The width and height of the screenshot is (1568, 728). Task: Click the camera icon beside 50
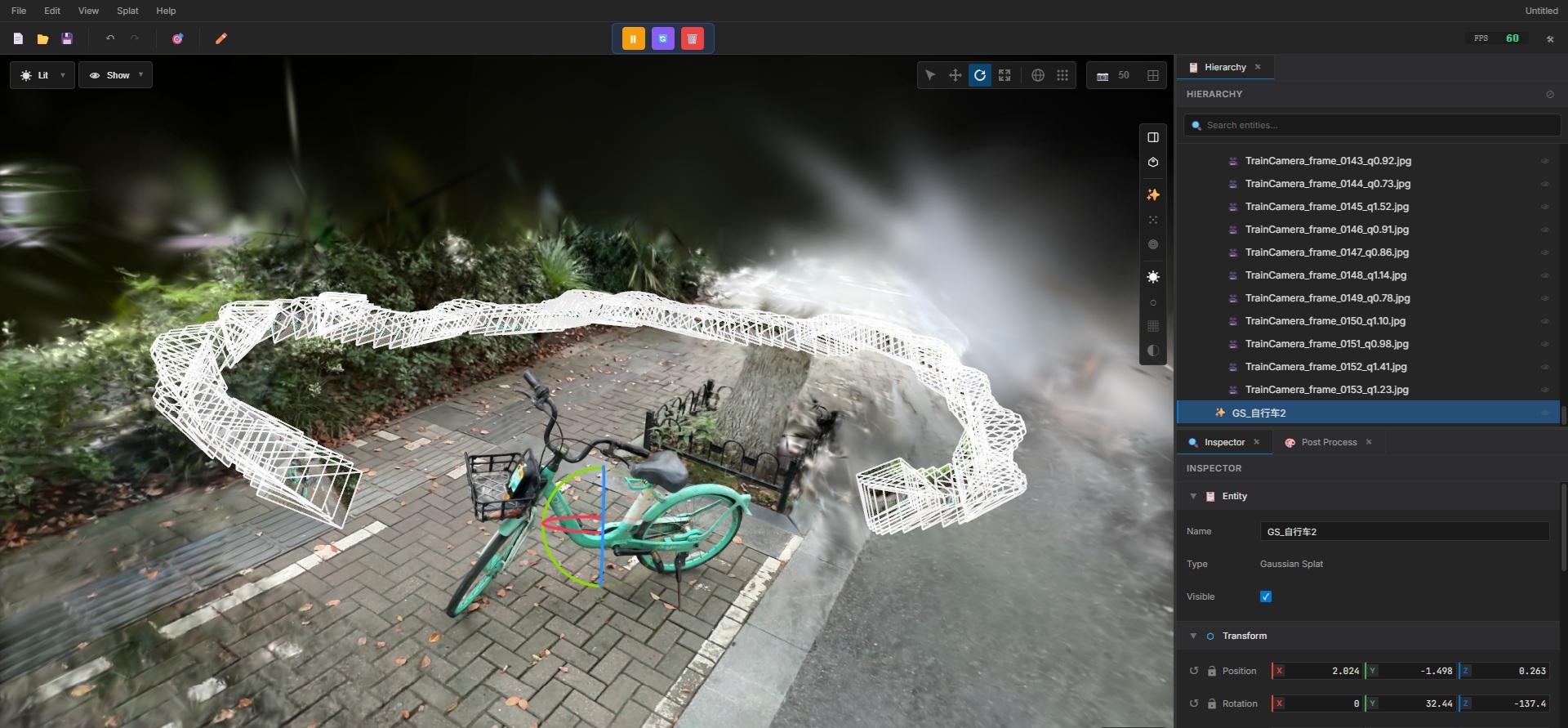[x=1102, y=76]
